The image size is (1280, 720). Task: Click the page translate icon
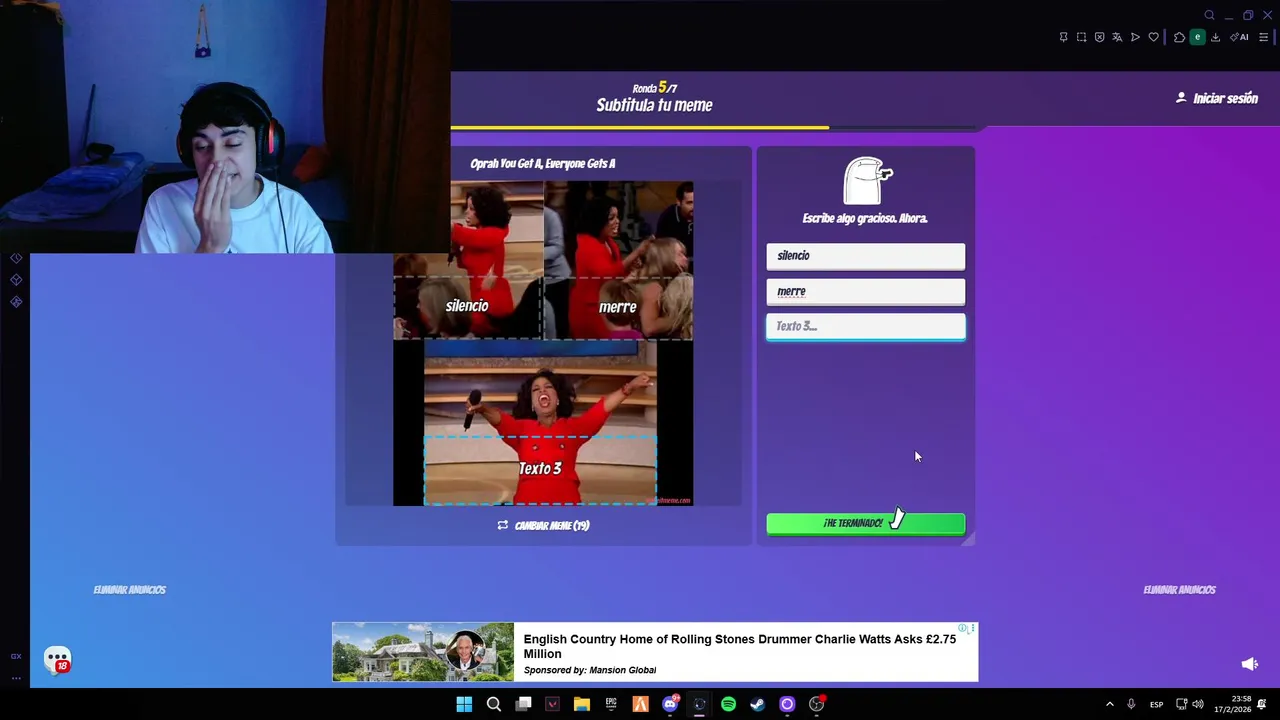(1117, 37)
